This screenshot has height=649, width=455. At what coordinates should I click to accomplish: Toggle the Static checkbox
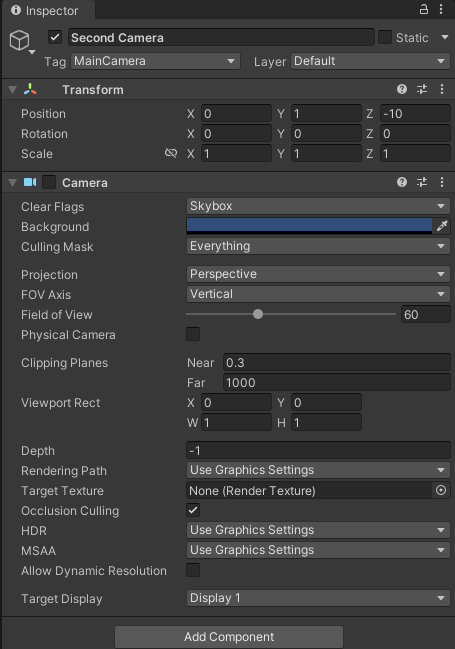385,37
